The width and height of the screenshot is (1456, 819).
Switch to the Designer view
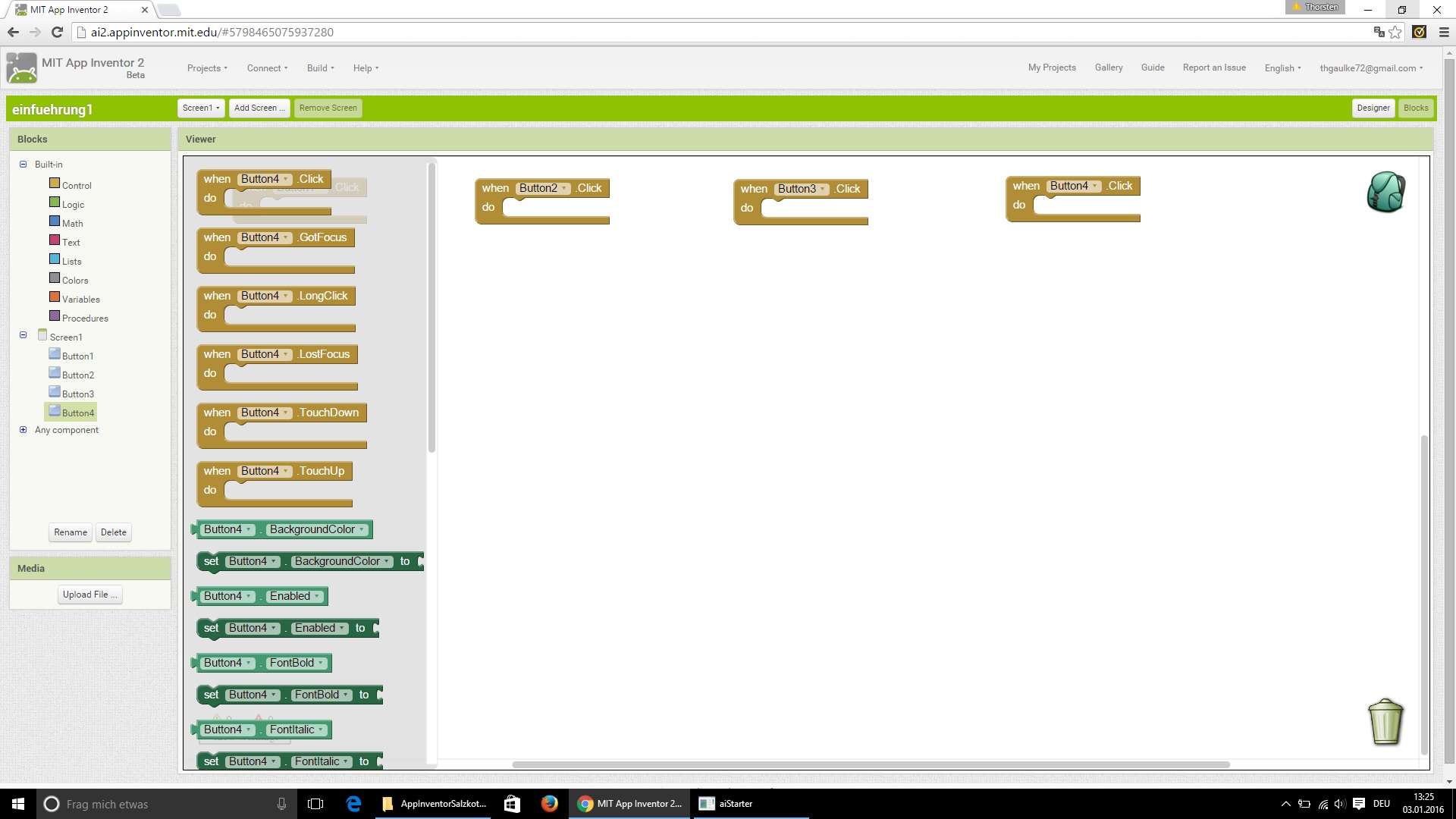tap(1373, 108)
